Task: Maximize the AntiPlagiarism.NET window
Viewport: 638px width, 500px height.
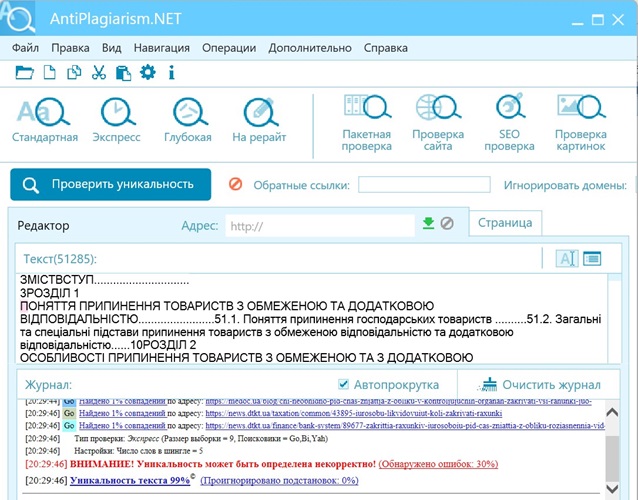Action: [598, 20]
